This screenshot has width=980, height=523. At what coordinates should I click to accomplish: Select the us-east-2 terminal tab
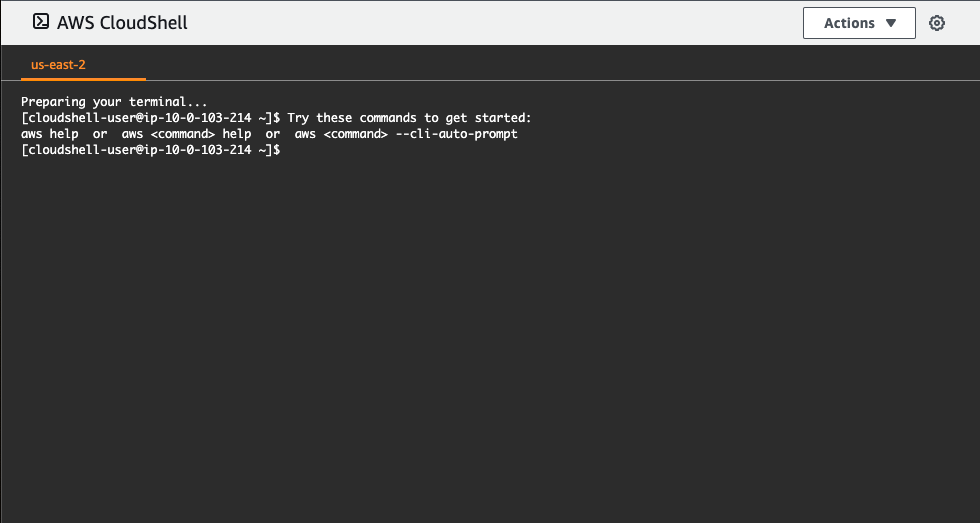pos(58,64)
